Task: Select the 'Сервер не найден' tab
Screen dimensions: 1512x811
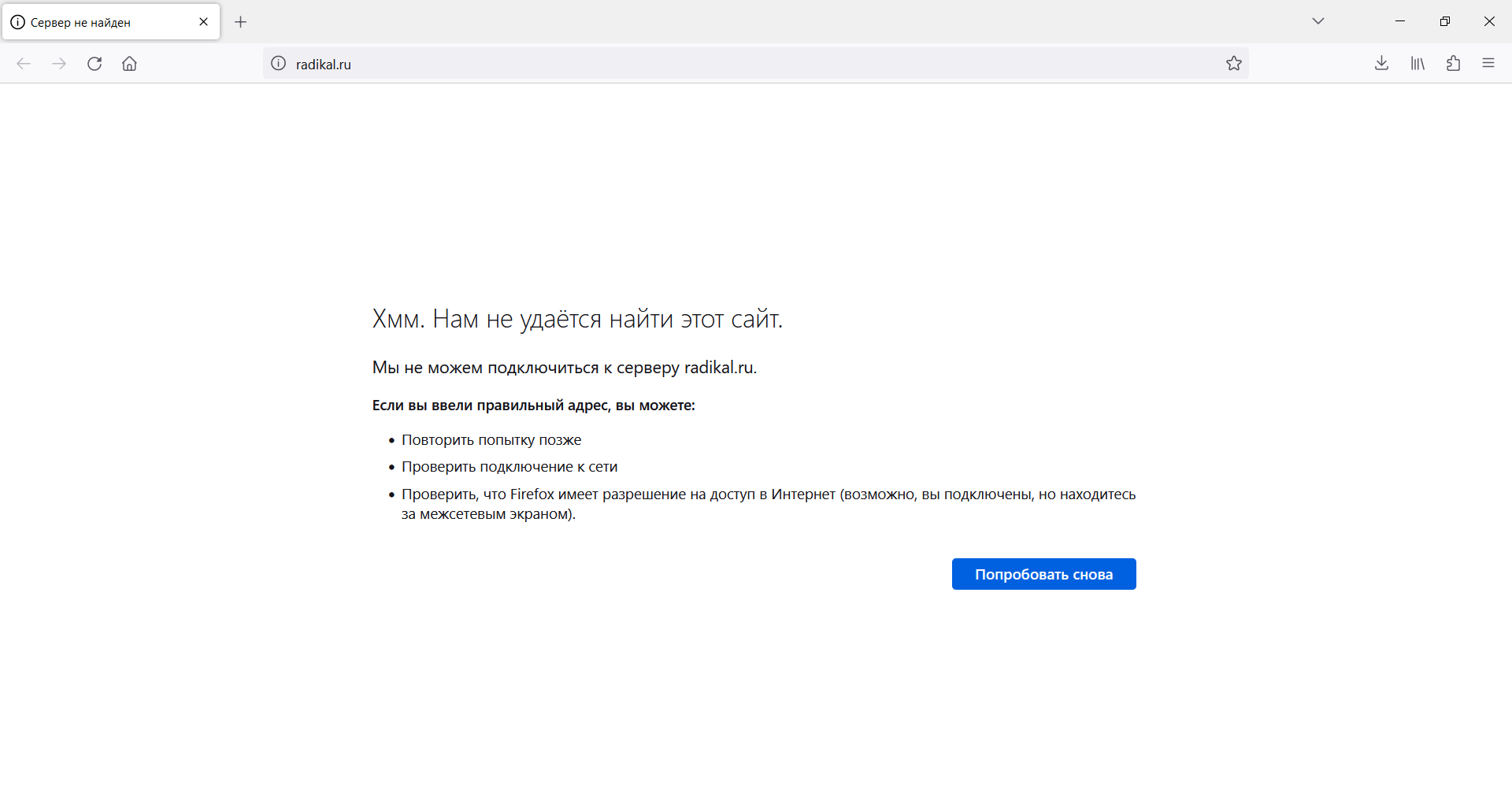Action: pyautogui.click(x=111, y=22)
